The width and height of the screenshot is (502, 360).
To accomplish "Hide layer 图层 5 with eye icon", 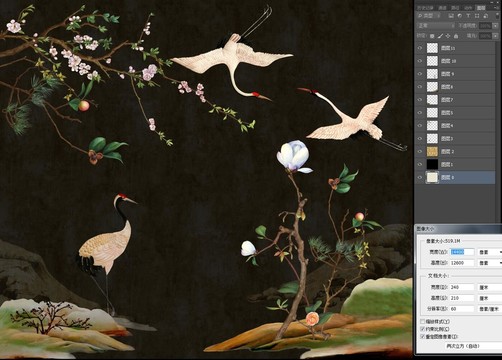I will (420, 113).
